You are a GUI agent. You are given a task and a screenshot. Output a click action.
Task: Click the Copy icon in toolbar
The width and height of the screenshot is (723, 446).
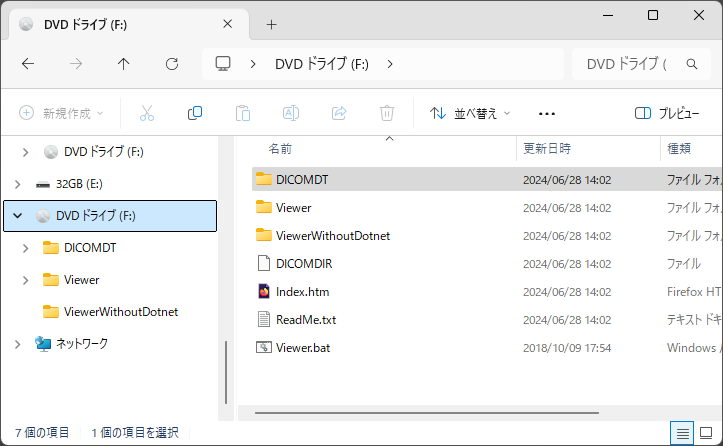coord(195,113)
